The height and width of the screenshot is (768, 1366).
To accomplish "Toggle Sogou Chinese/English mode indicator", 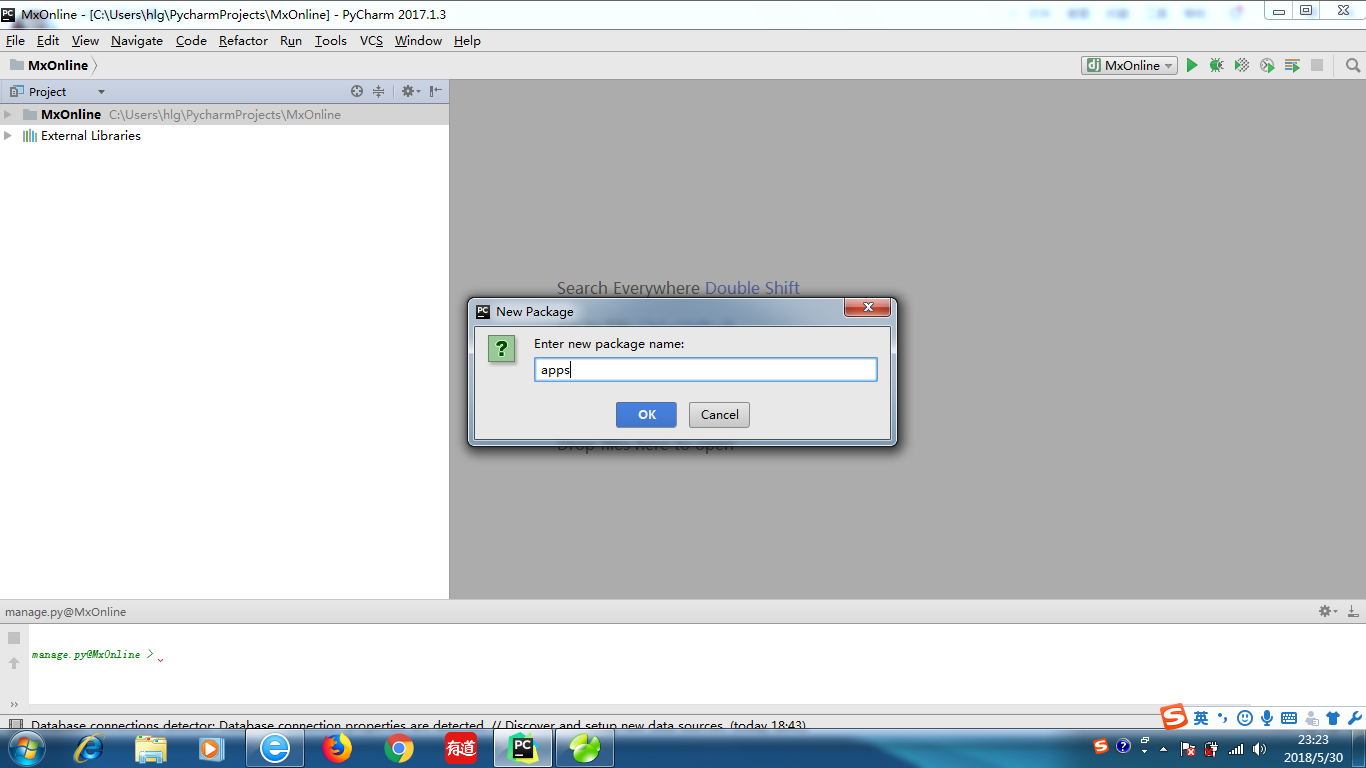I will tap(1201, 718).
